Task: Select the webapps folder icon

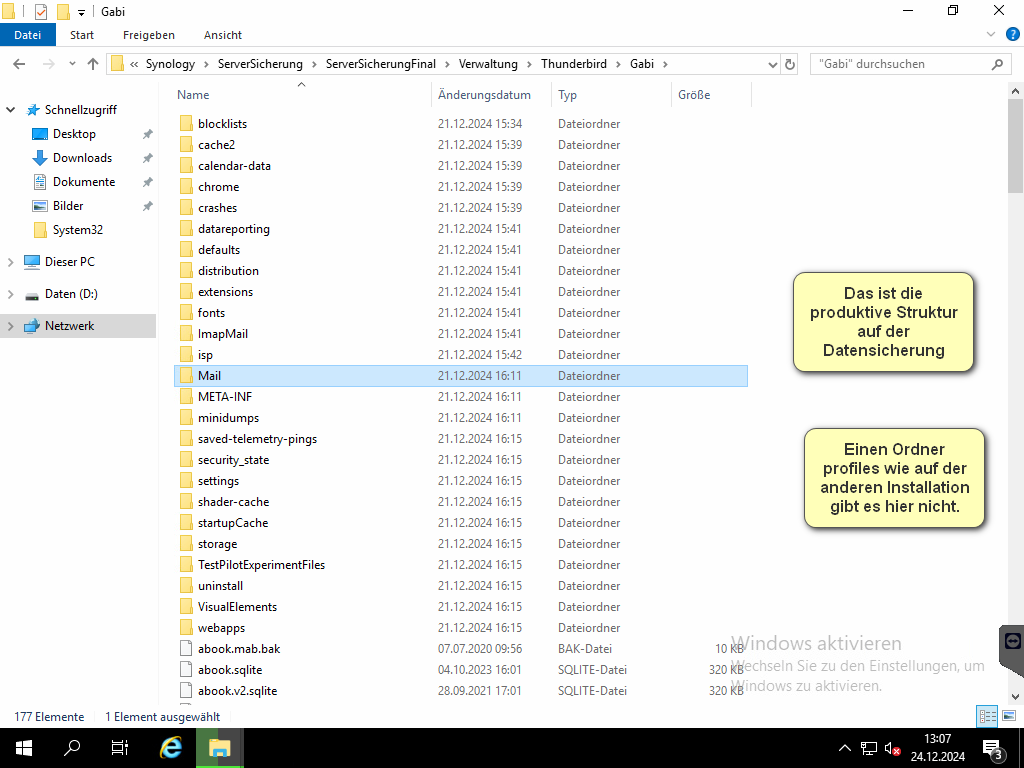Action: click(x=186, y=628)
